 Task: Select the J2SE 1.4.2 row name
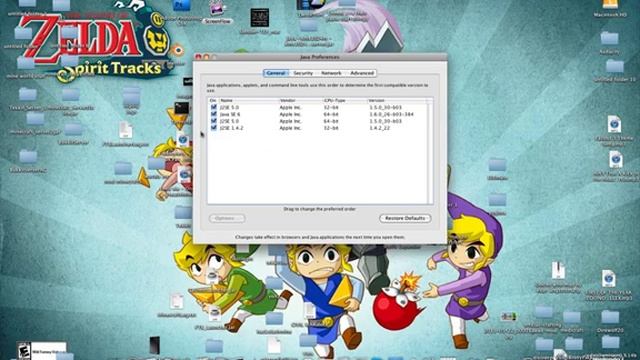[x=231, y=128]
